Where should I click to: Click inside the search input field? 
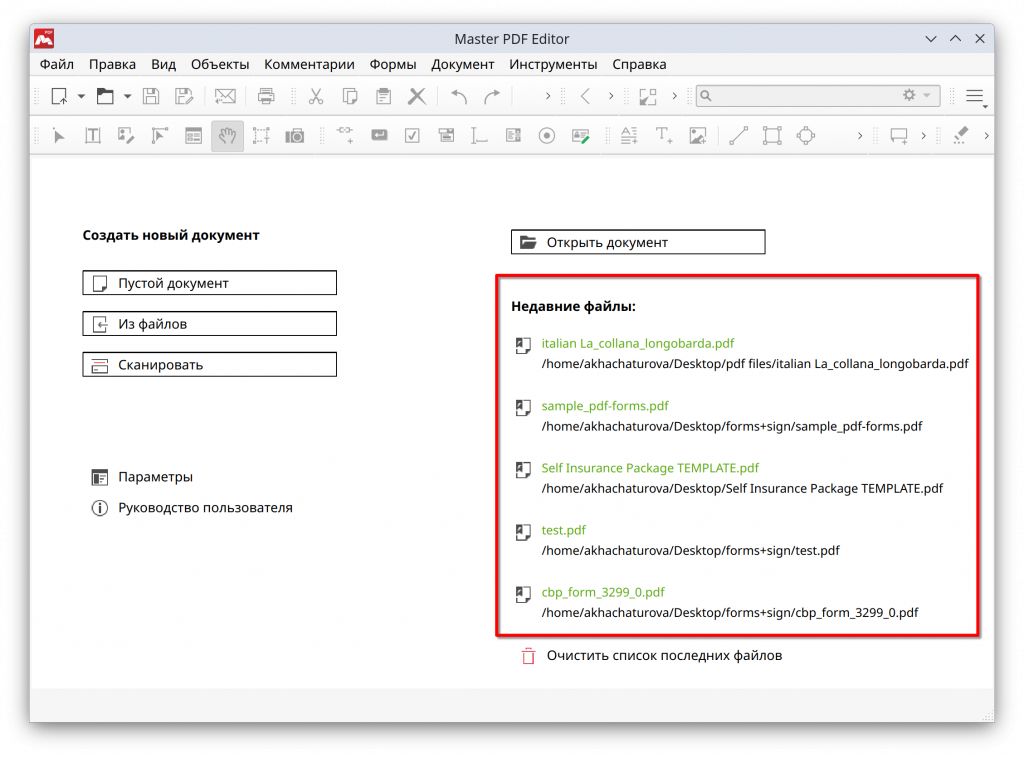[800, 96]
